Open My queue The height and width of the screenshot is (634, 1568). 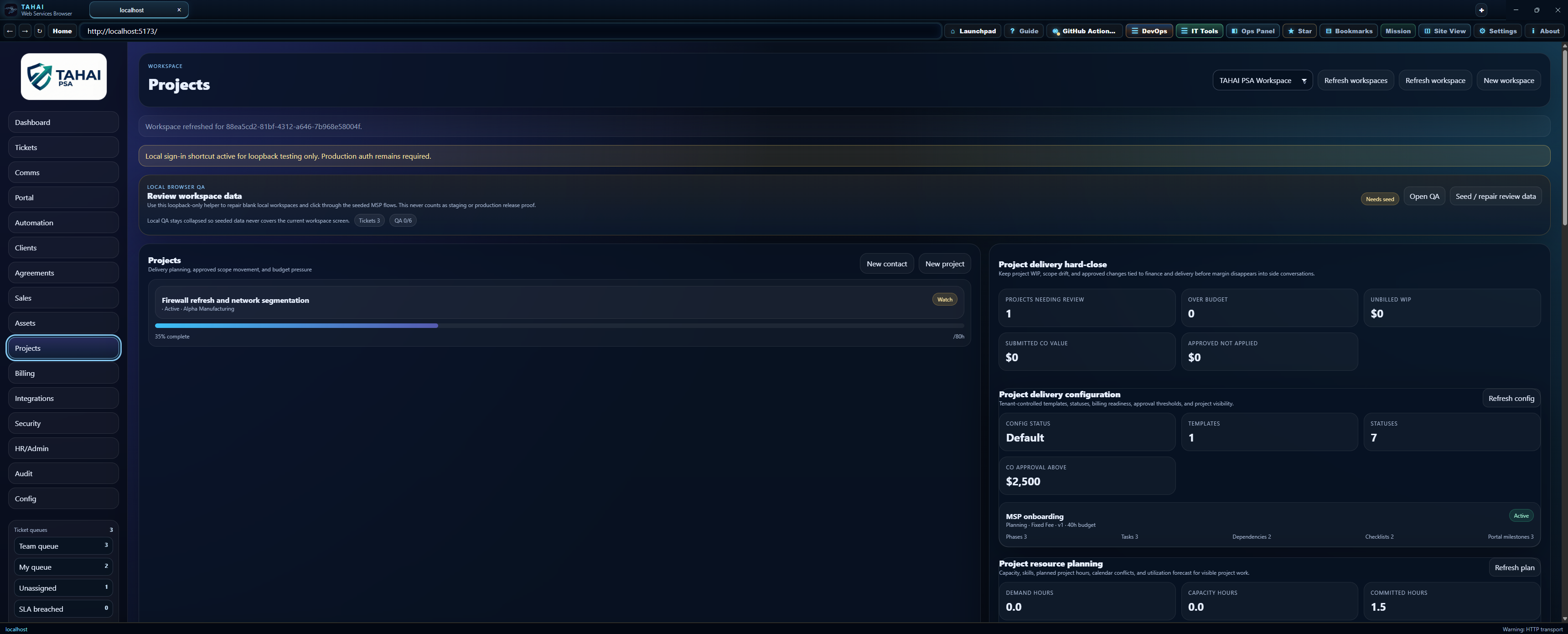click(x=63, y=567)
